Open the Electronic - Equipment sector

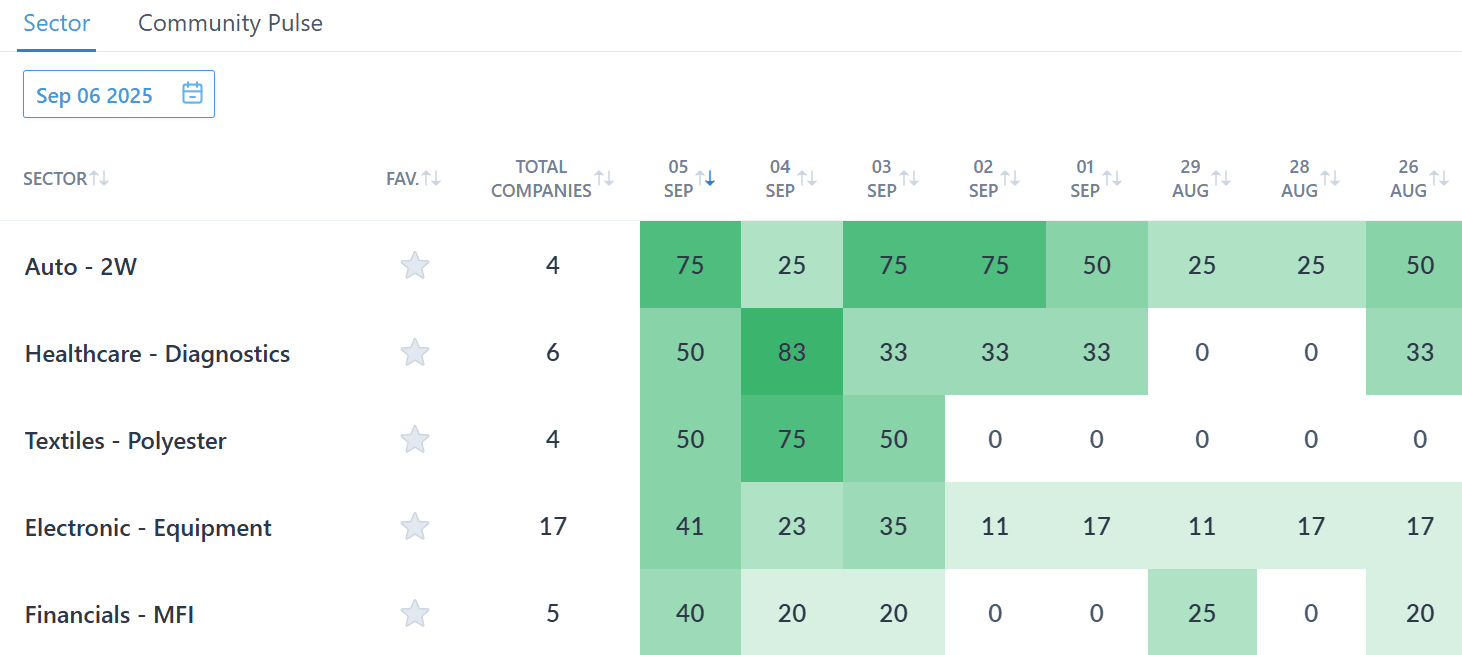coord(148,528)
